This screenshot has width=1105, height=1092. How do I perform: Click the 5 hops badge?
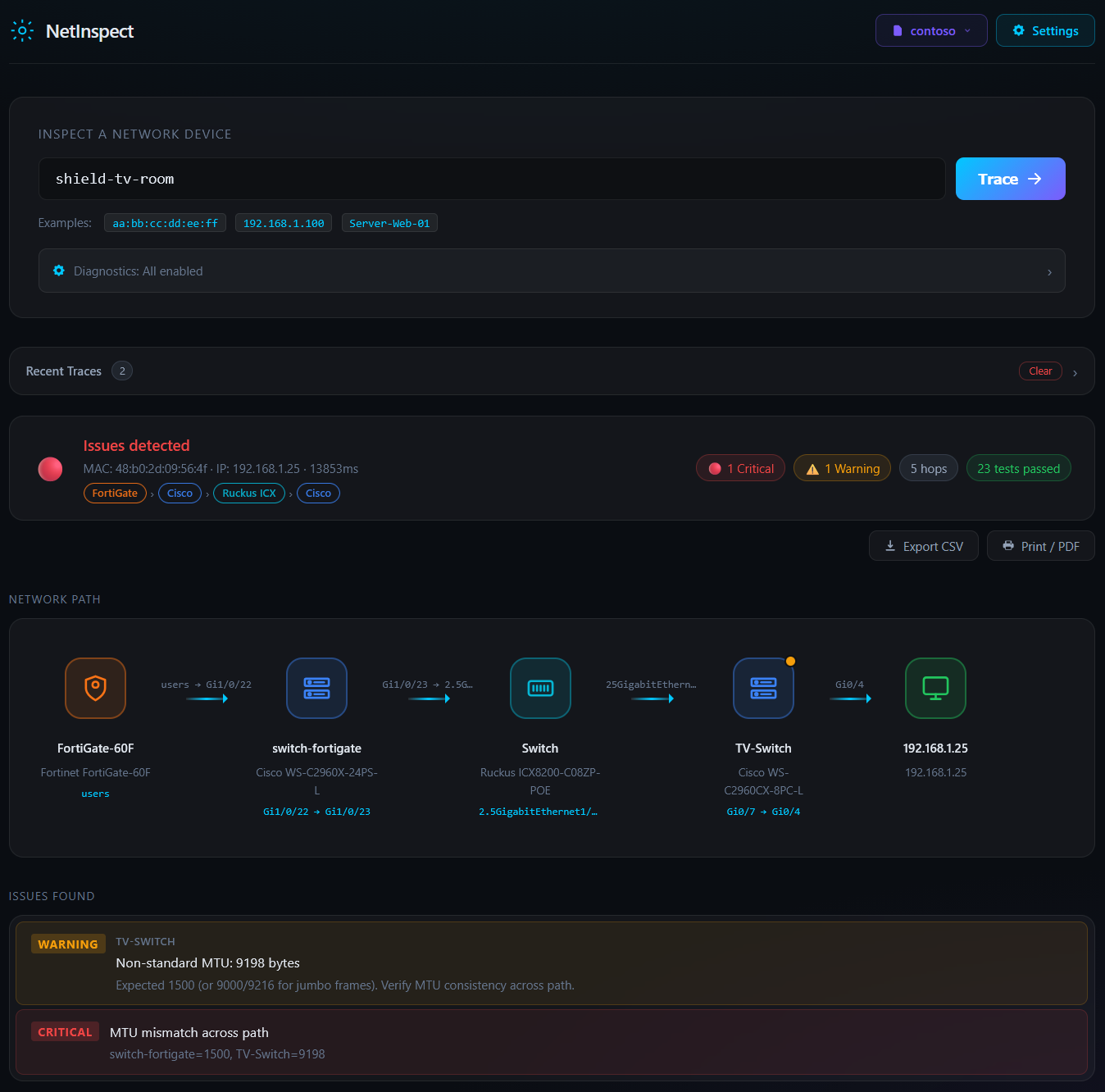click(x=929, y=468)
